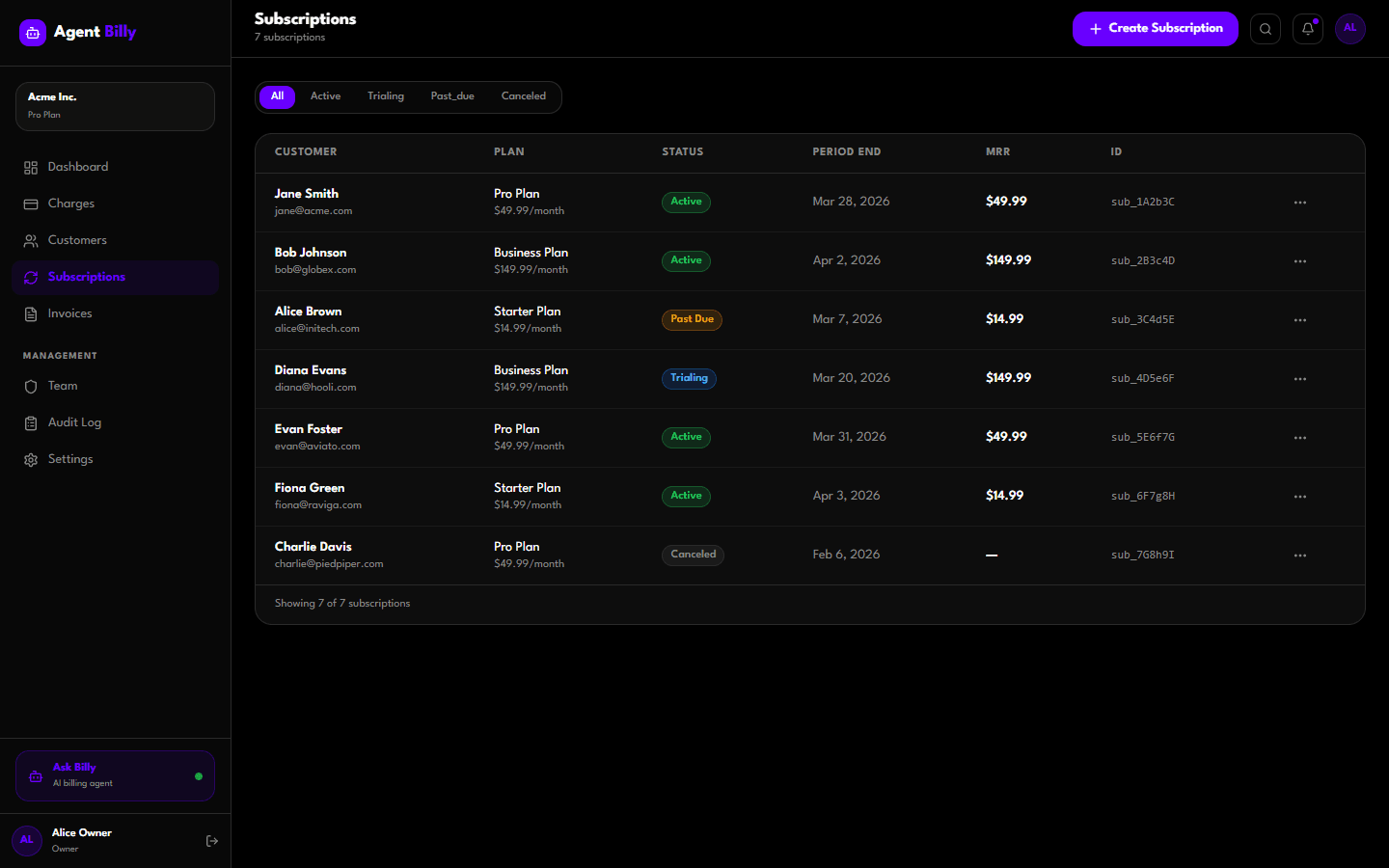Open the actions menu for Jane Smith's subscription
This screenshot has height=868, width=1389.
1299,202
